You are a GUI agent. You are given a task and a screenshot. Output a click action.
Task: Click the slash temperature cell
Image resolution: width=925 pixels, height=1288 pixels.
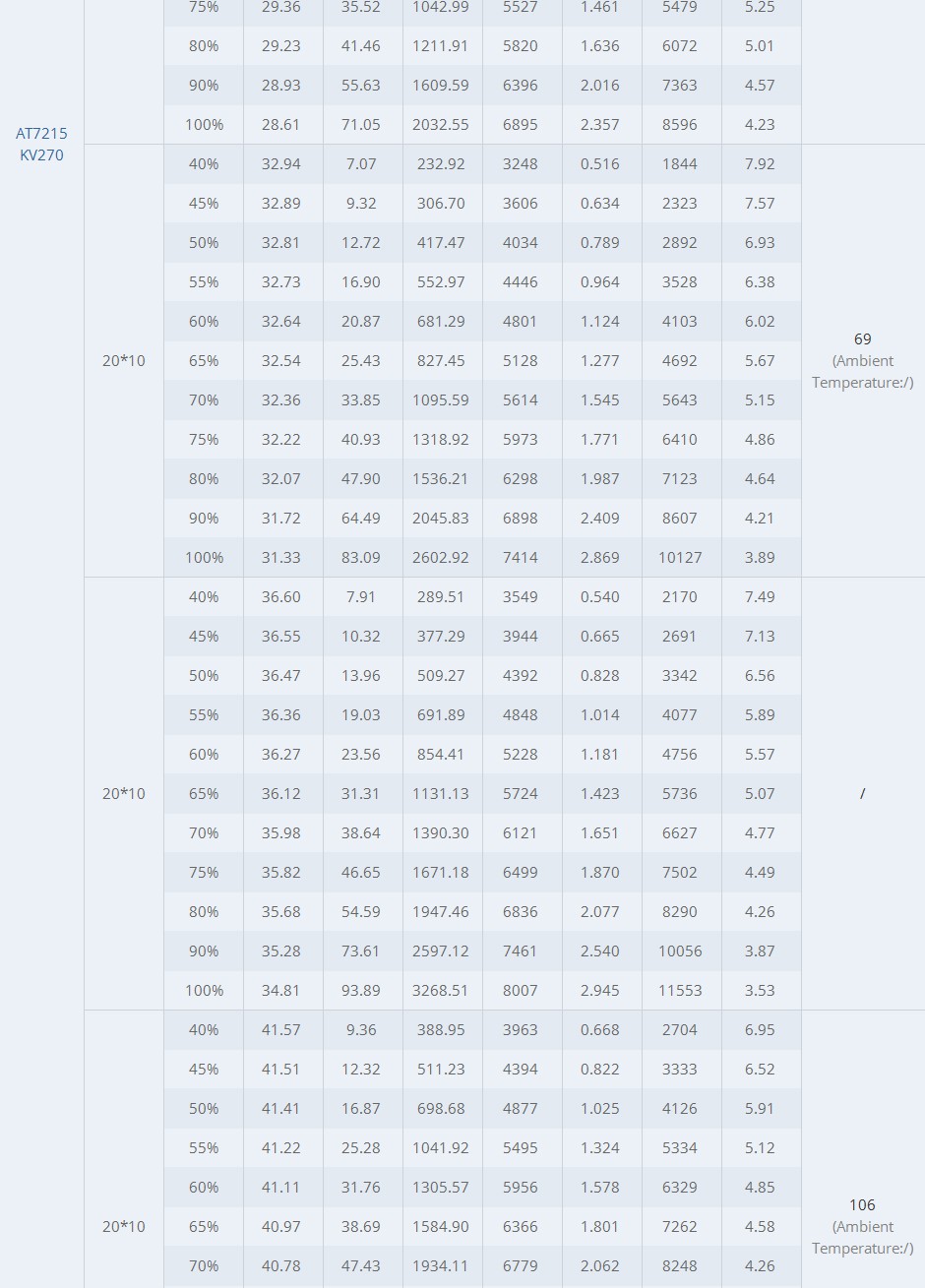point(863,793)
